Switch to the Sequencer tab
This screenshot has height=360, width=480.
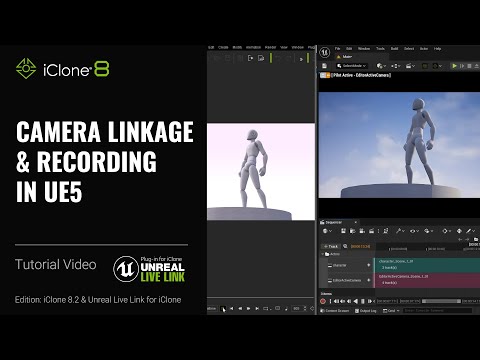[333, 222]
